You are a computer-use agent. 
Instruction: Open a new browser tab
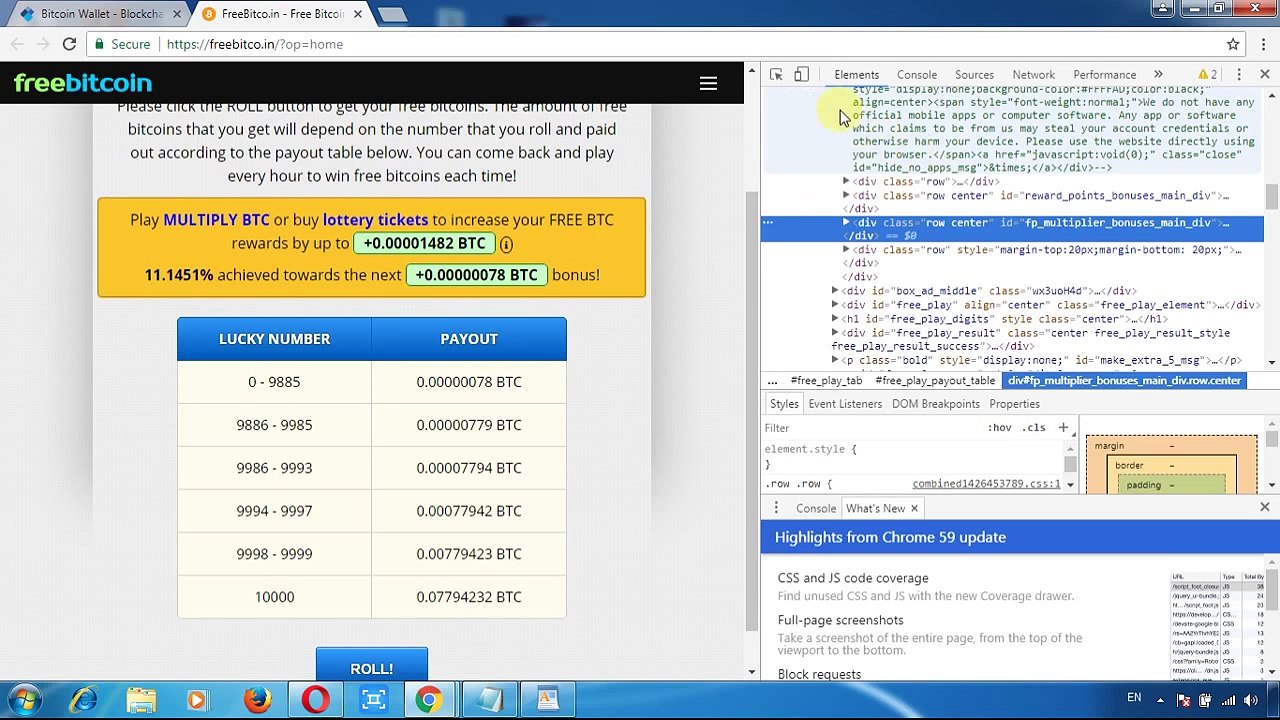coord(392,14)
